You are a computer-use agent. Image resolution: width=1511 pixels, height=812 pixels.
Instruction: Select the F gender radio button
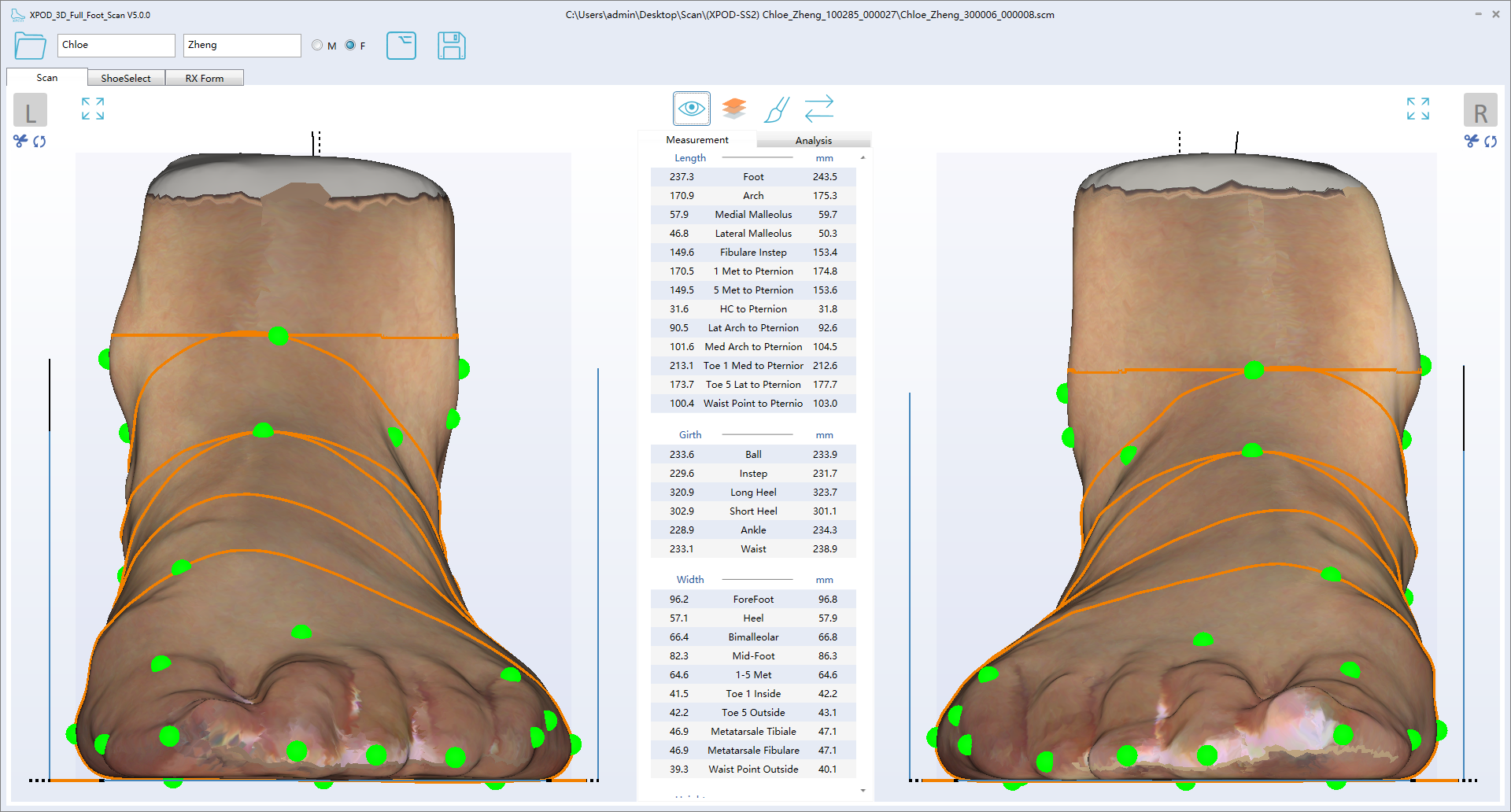coord(350,45)
